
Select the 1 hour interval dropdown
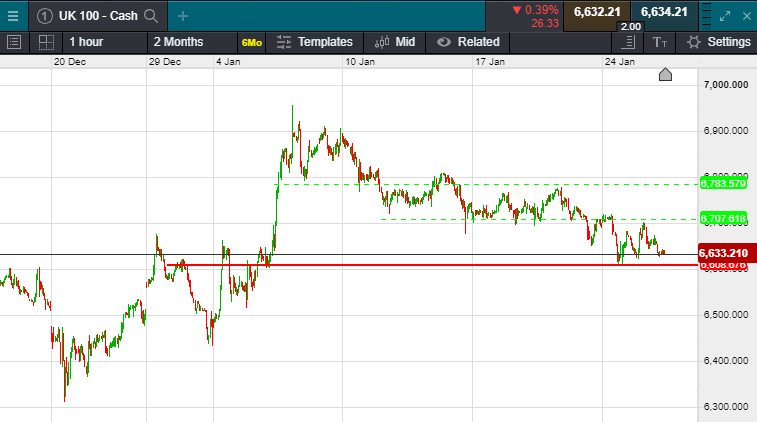click(x=105, y=42)
